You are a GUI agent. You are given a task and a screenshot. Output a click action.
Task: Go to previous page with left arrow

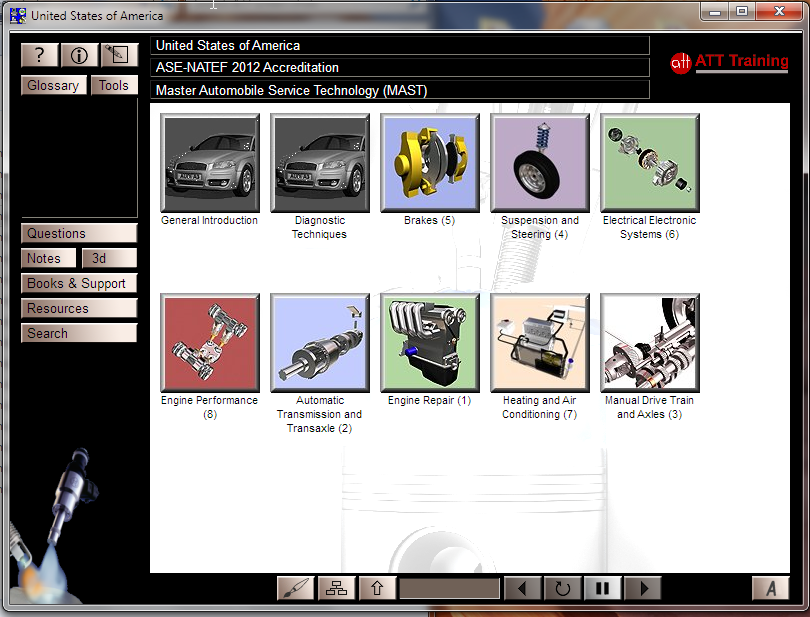click(x=522, y=588)
